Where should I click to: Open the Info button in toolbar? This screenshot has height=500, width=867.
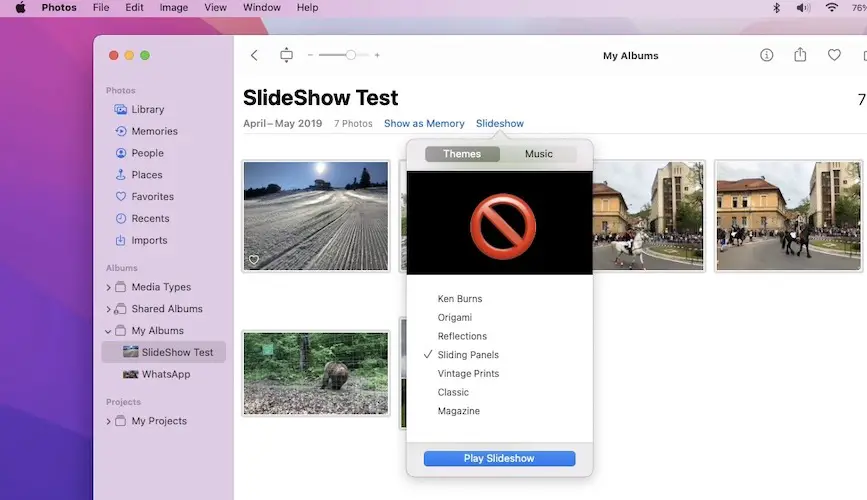pyautogui.click(x=767, y=56)
